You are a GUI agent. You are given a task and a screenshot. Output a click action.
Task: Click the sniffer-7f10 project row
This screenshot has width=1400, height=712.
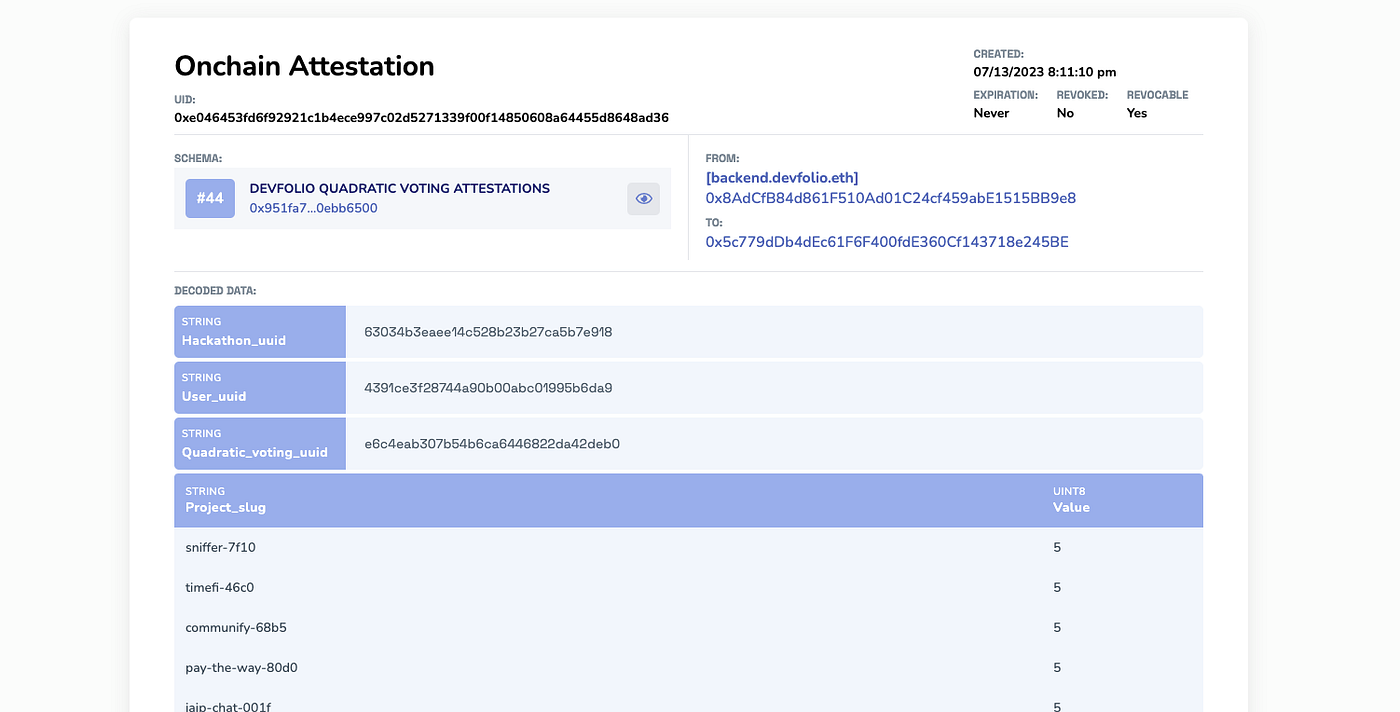coord(688,548)
